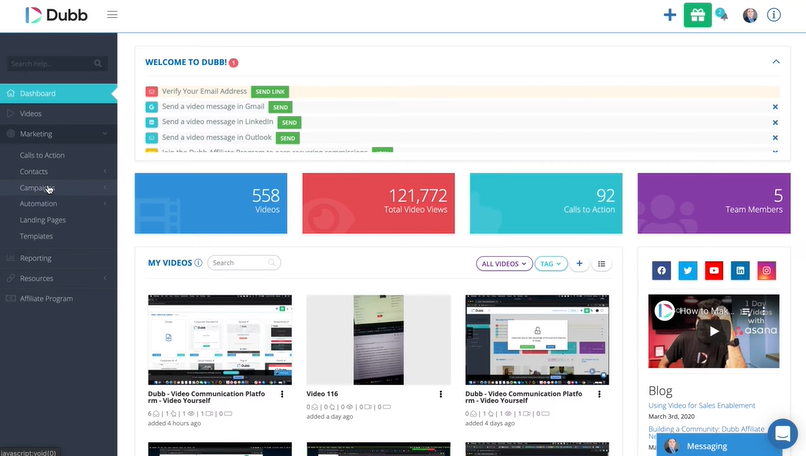Open the Total Video Views card

(378, 203)
